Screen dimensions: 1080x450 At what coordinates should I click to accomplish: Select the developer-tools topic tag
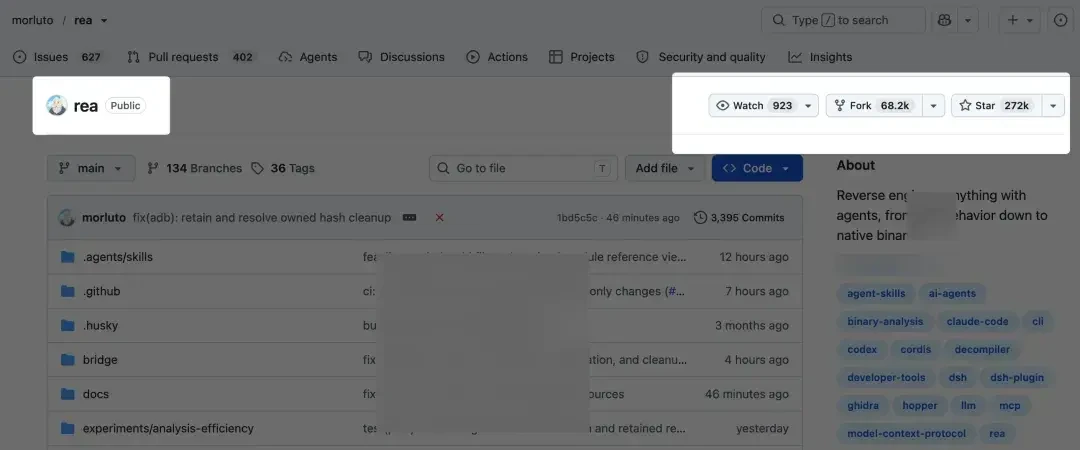pos(886,378)
